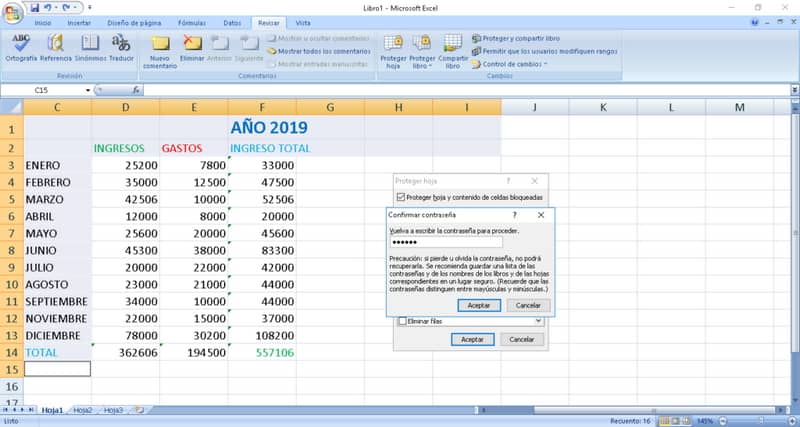This screenshot has width=800, height=427.
Task: Click the 145% zoom level
Action: tap(706, 421)
